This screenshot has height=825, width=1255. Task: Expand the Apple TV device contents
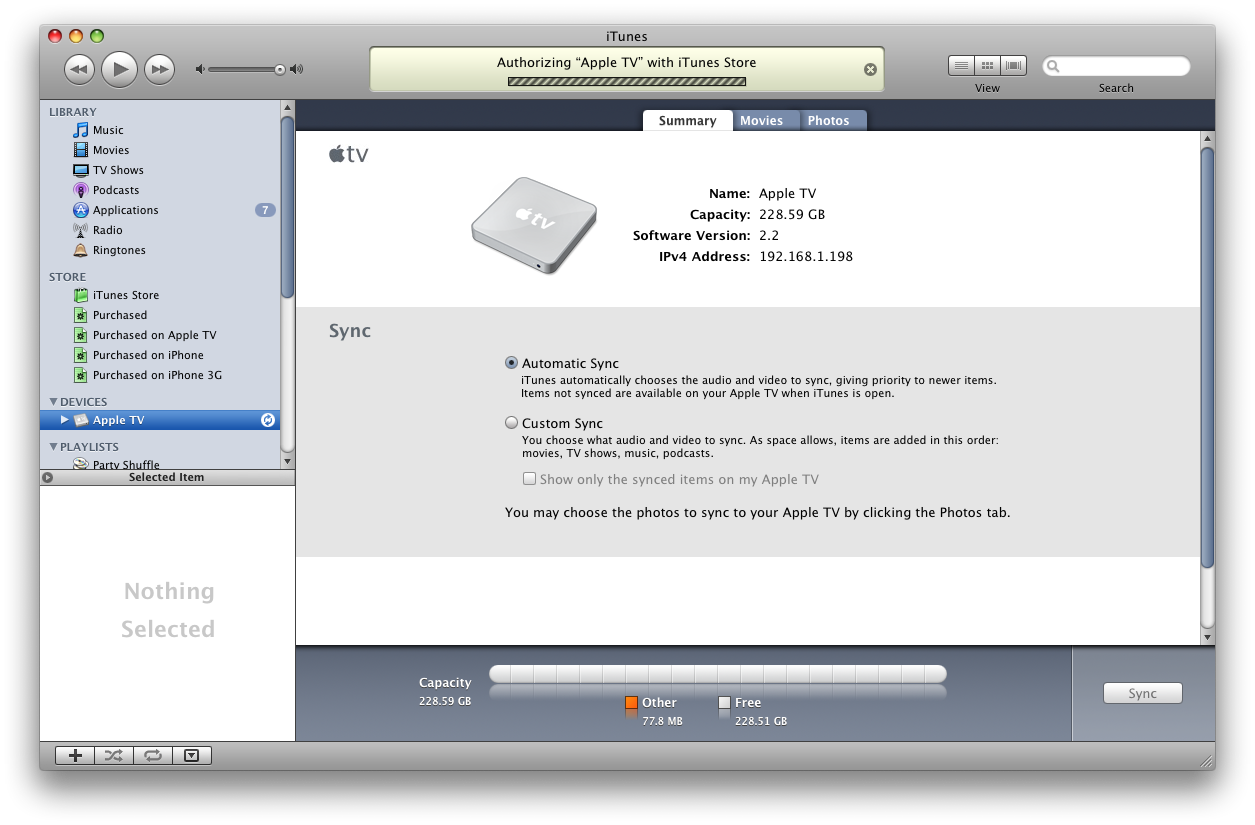point(65,420)
